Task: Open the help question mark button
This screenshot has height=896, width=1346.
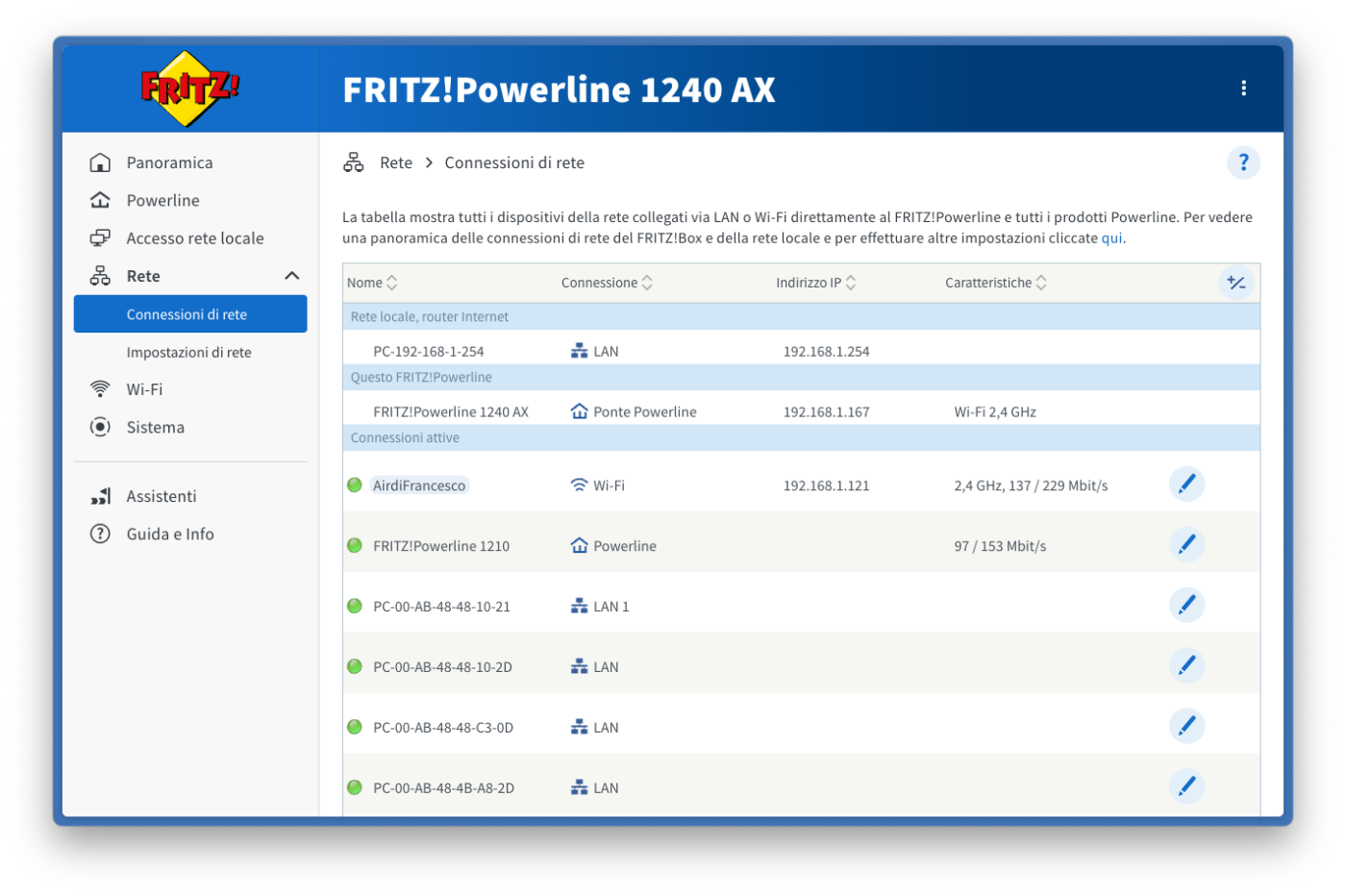Action: 1243,162
